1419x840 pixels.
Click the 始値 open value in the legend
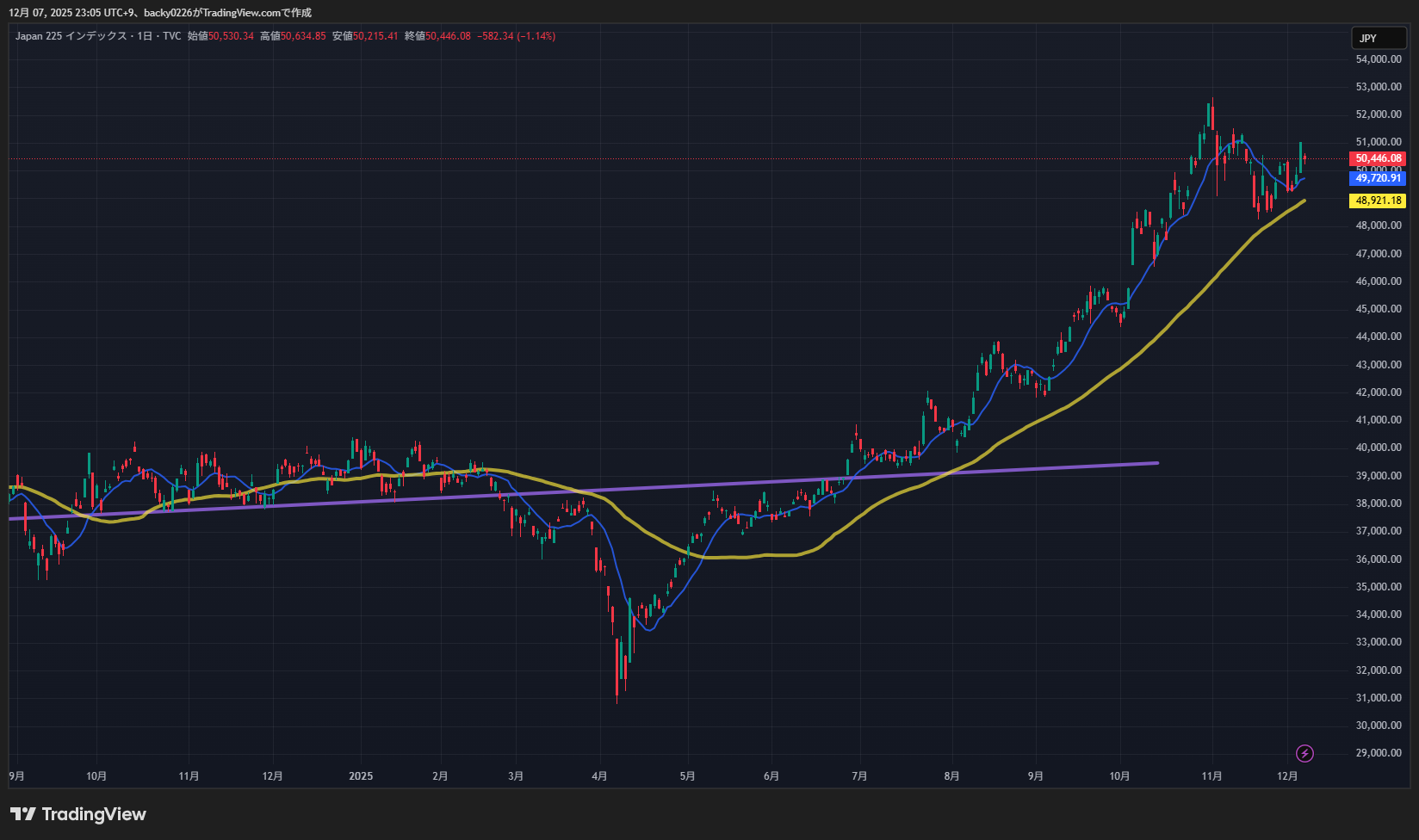(231, 36)
